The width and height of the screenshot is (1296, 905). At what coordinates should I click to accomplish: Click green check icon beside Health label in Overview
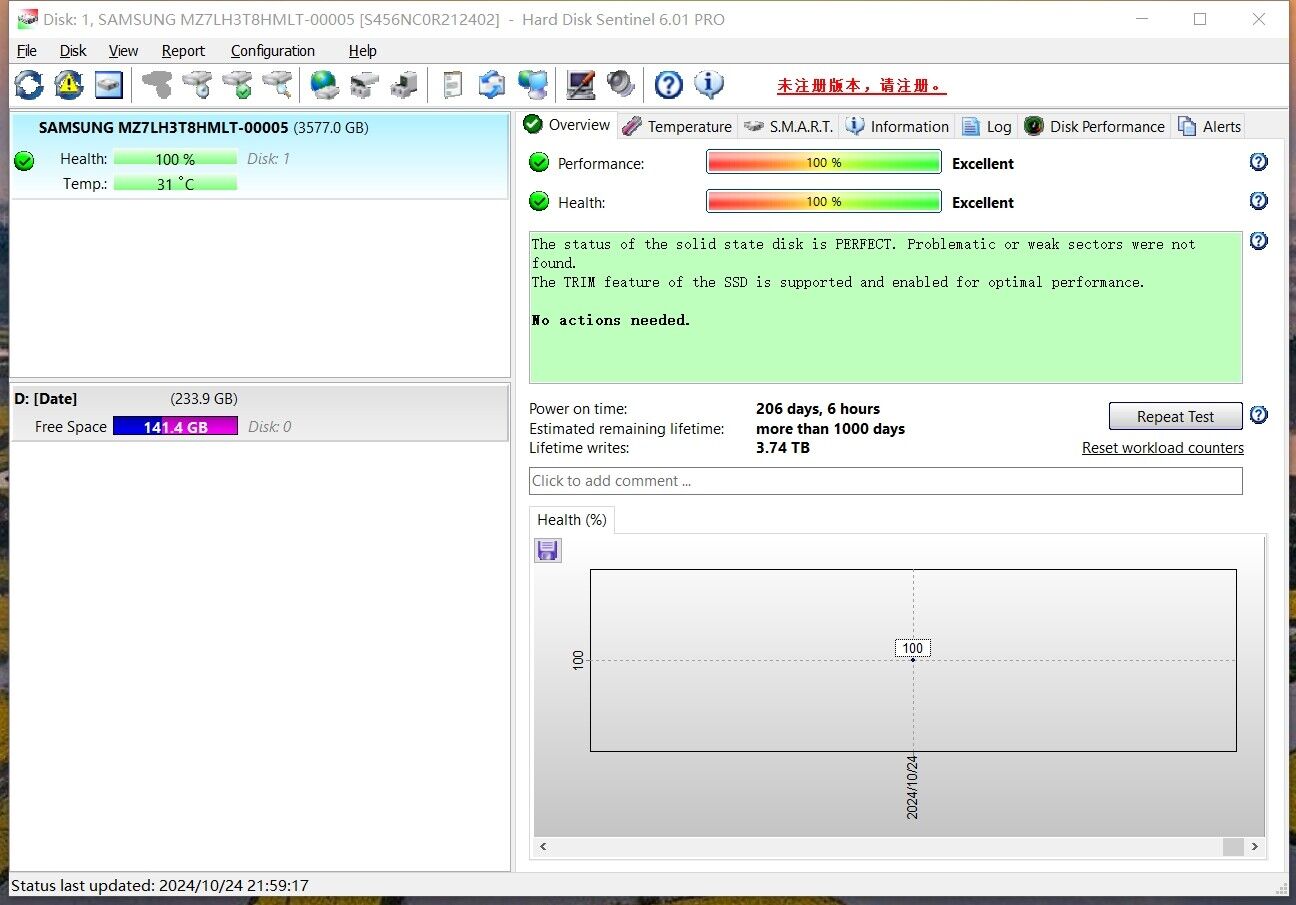[x=539, y=201]
